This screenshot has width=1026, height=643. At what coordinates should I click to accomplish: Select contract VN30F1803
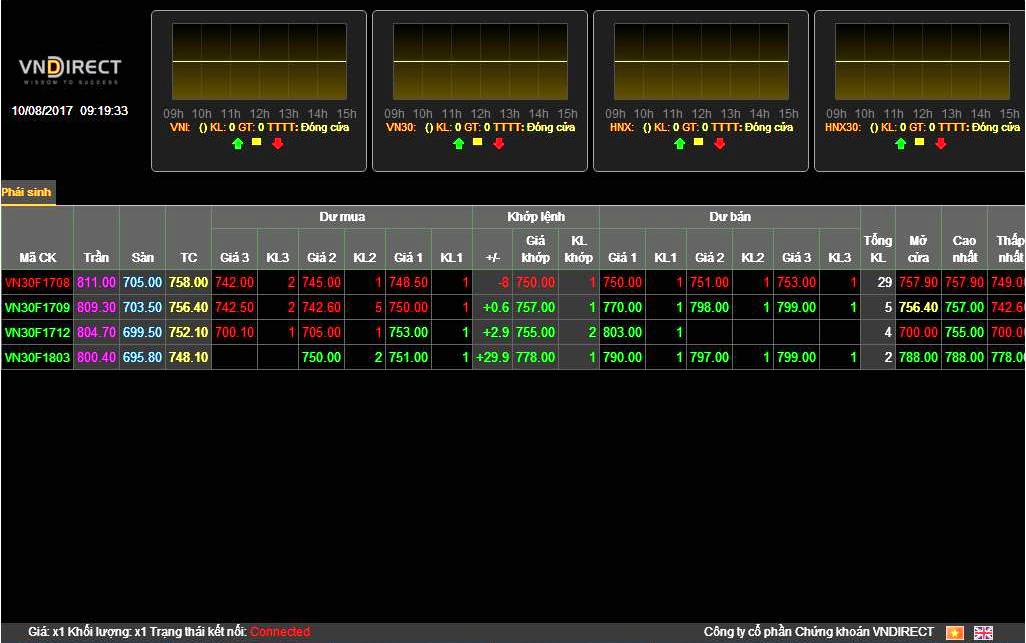coord(37,357)
